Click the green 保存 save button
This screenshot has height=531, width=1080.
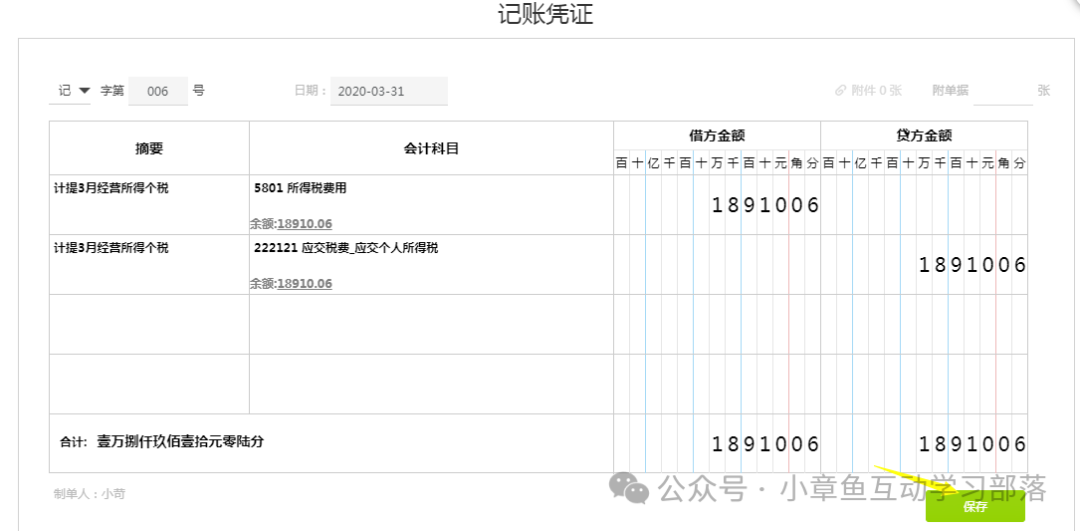point(974,506)
